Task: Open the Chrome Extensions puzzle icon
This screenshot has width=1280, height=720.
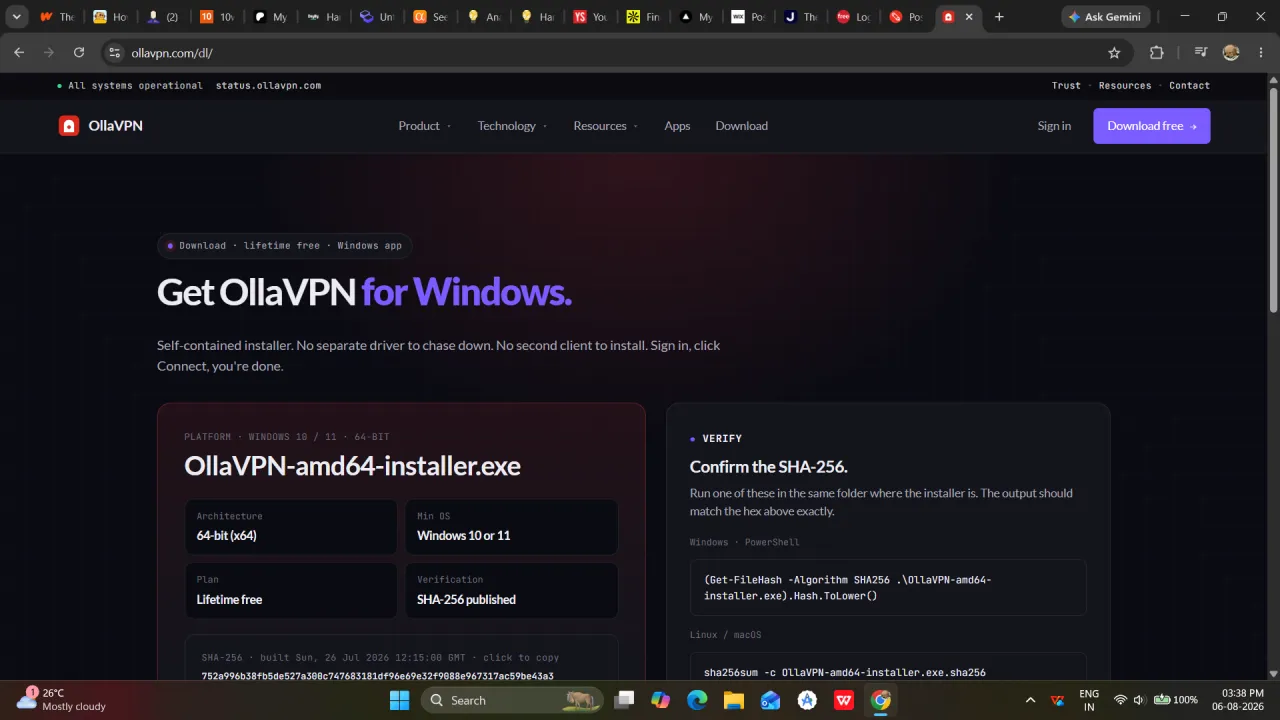Action: coord(1157,53)
